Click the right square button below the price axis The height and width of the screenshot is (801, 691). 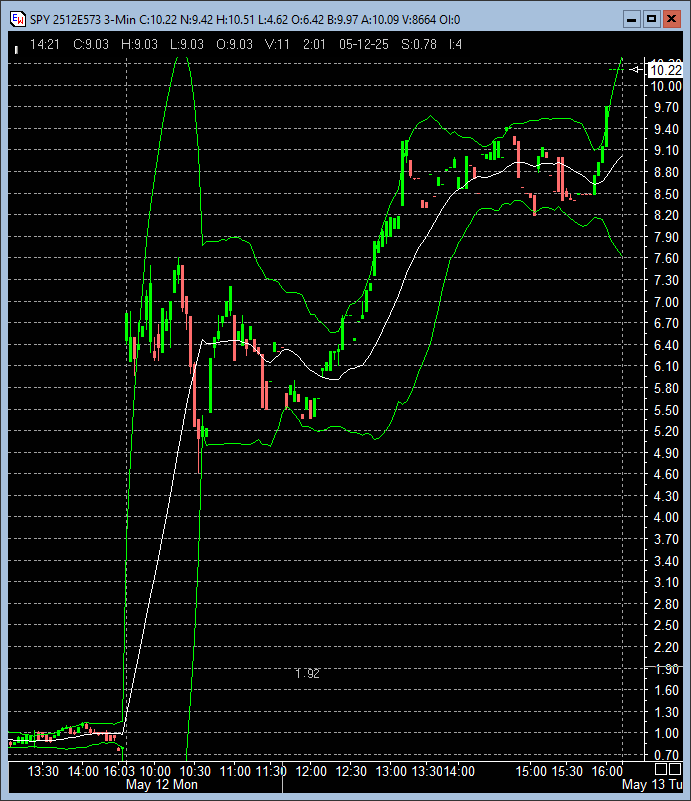[675, 769]
